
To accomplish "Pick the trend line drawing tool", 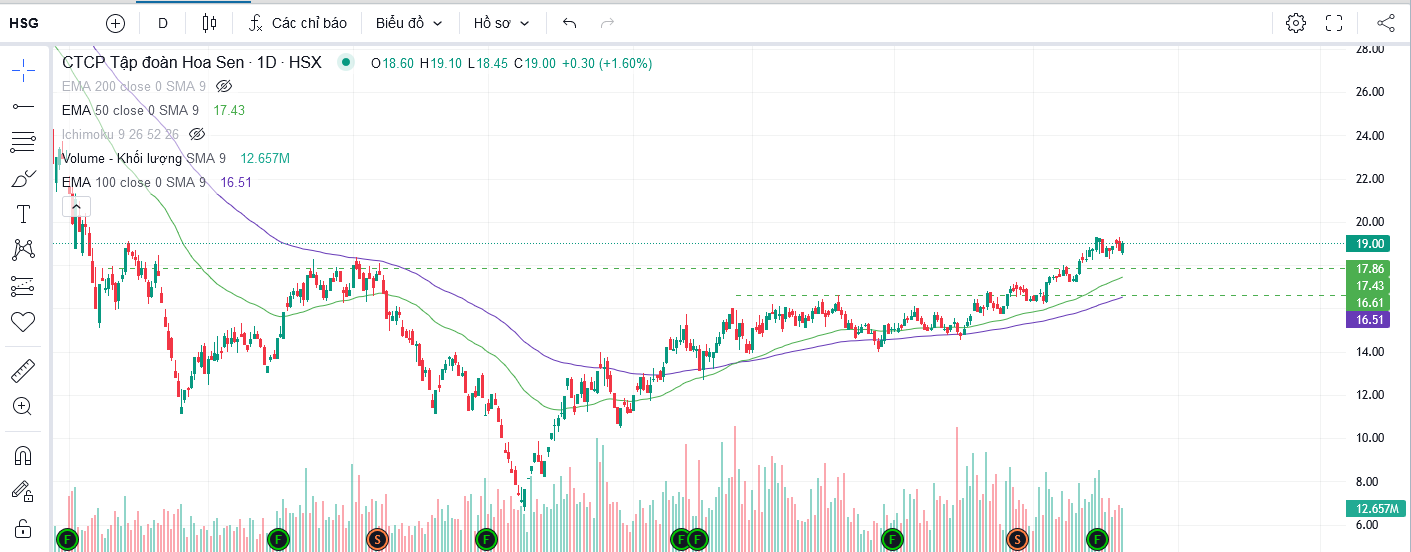I will click(x=22, y=105).
